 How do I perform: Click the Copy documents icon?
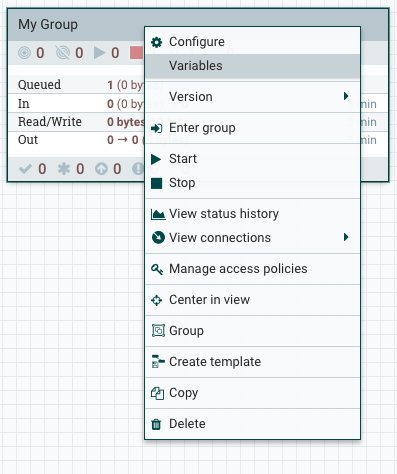pyautogui.click(x=157, y=393)
